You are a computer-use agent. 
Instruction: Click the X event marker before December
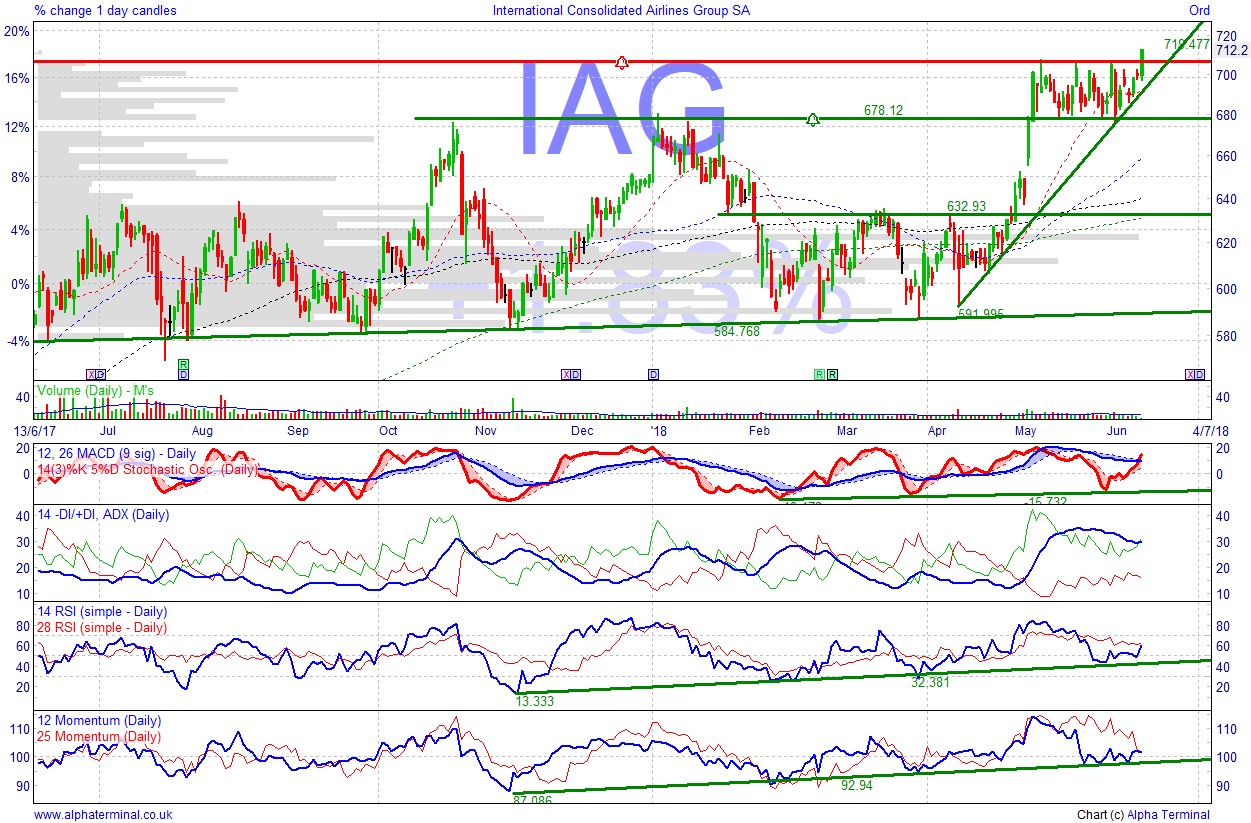[566, 374]
